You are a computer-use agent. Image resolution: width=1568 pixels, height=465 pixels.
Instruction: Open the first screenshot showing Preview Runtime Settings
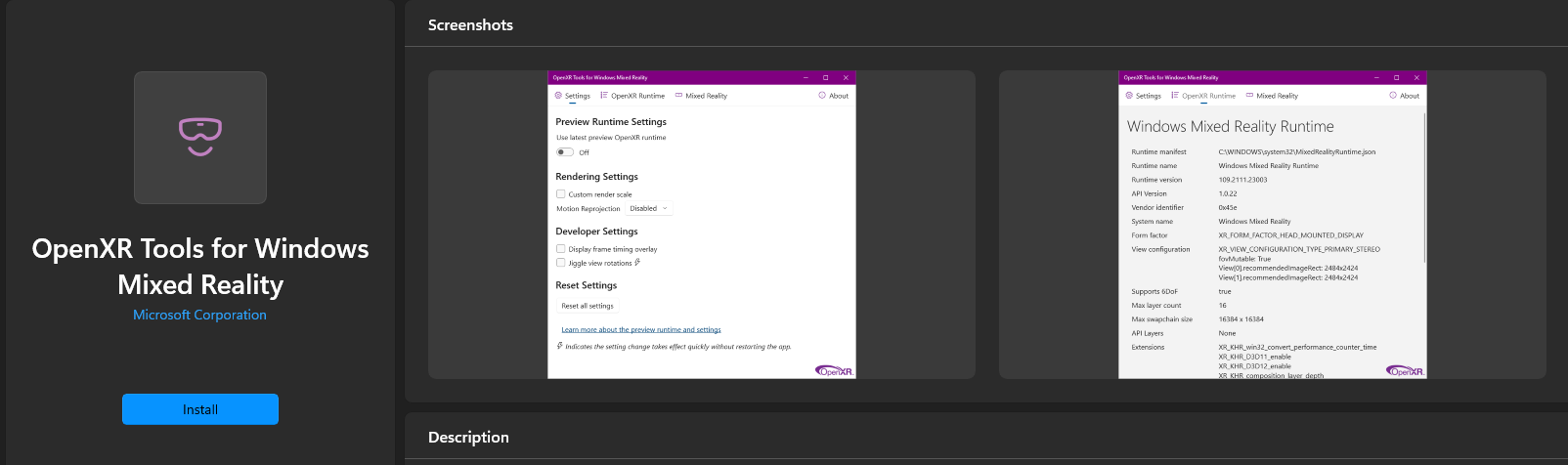point(702,225)
